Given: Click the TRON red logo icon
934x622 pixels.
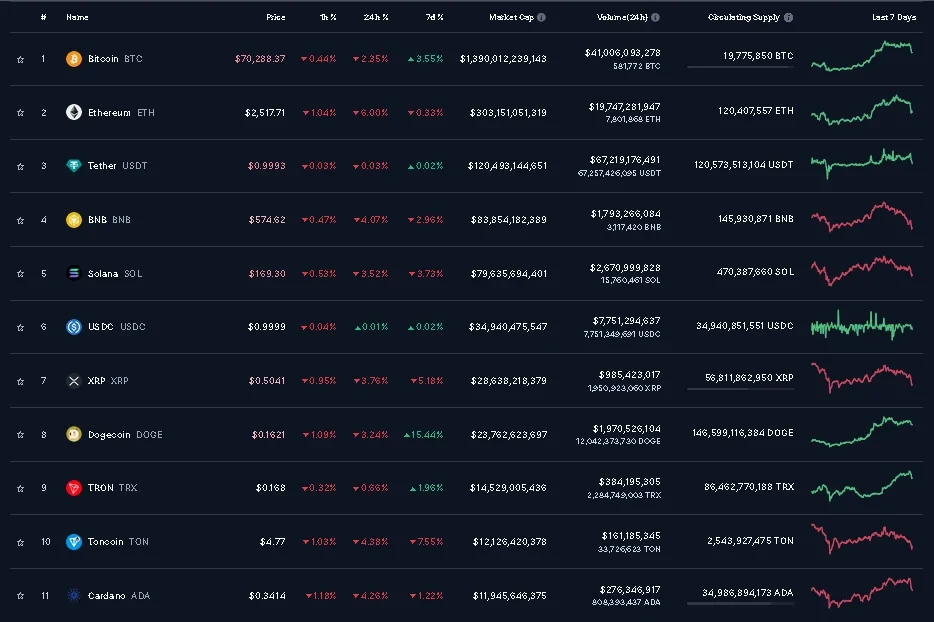Looking at the screenshot, I should point(73,488).
